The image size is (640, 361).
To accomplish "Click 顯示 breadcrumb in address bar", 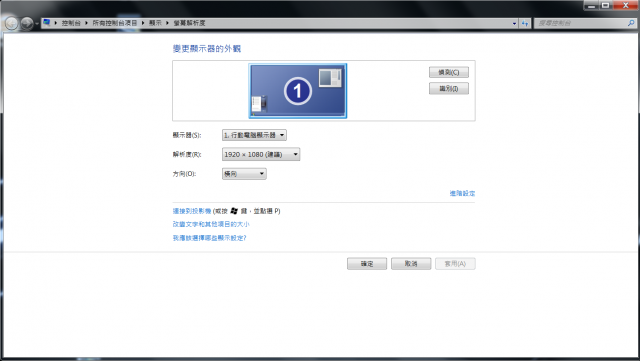I will (x=155, y=23).
